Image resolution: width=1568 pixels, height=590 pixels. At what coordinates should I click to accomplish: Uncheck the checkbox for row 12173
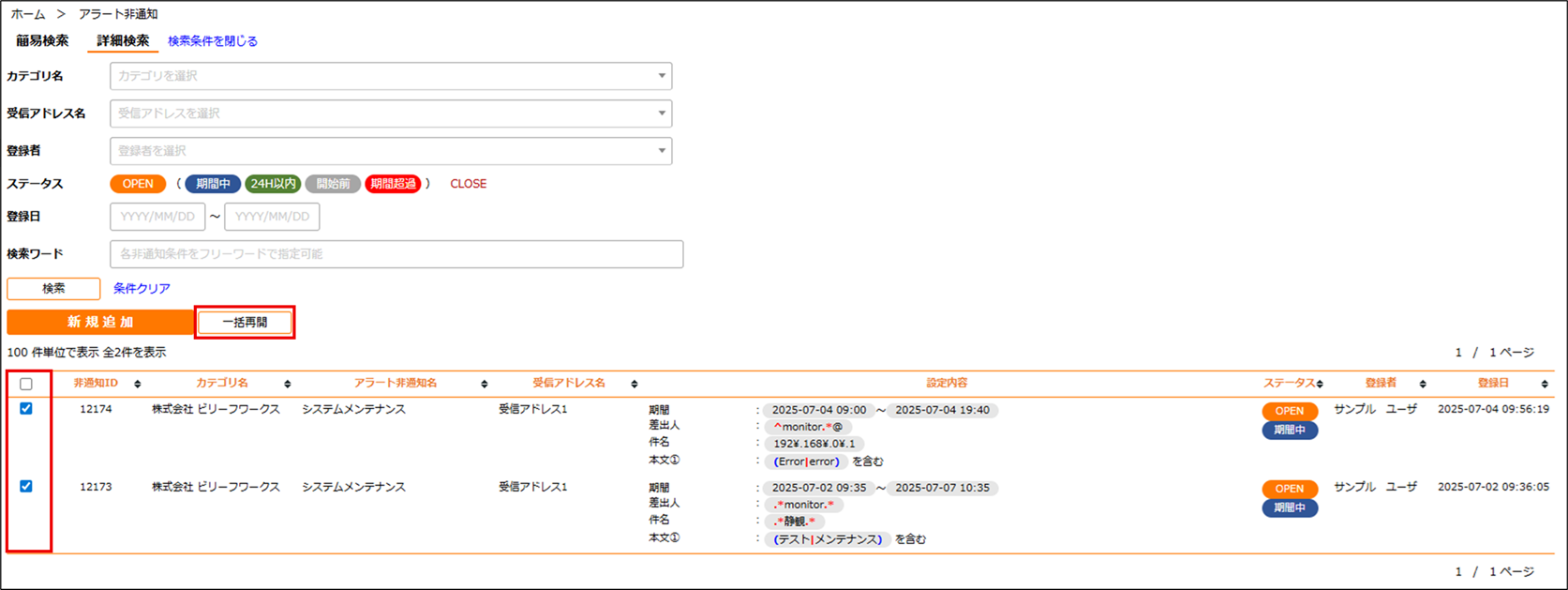[x=26, y=487]
